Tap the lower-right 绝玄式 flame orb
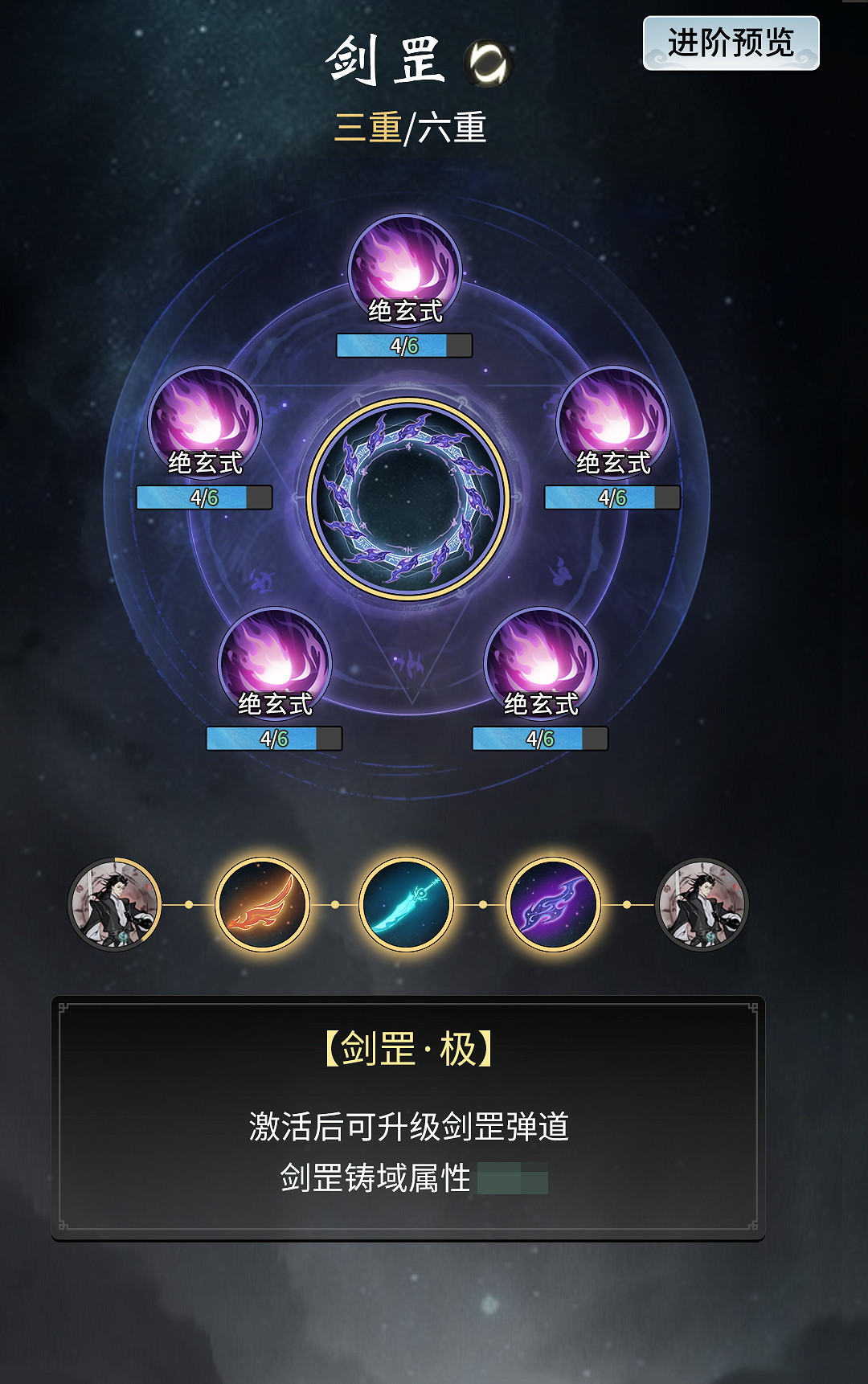Screen dimensions: 868x1384 coord(541,662)
